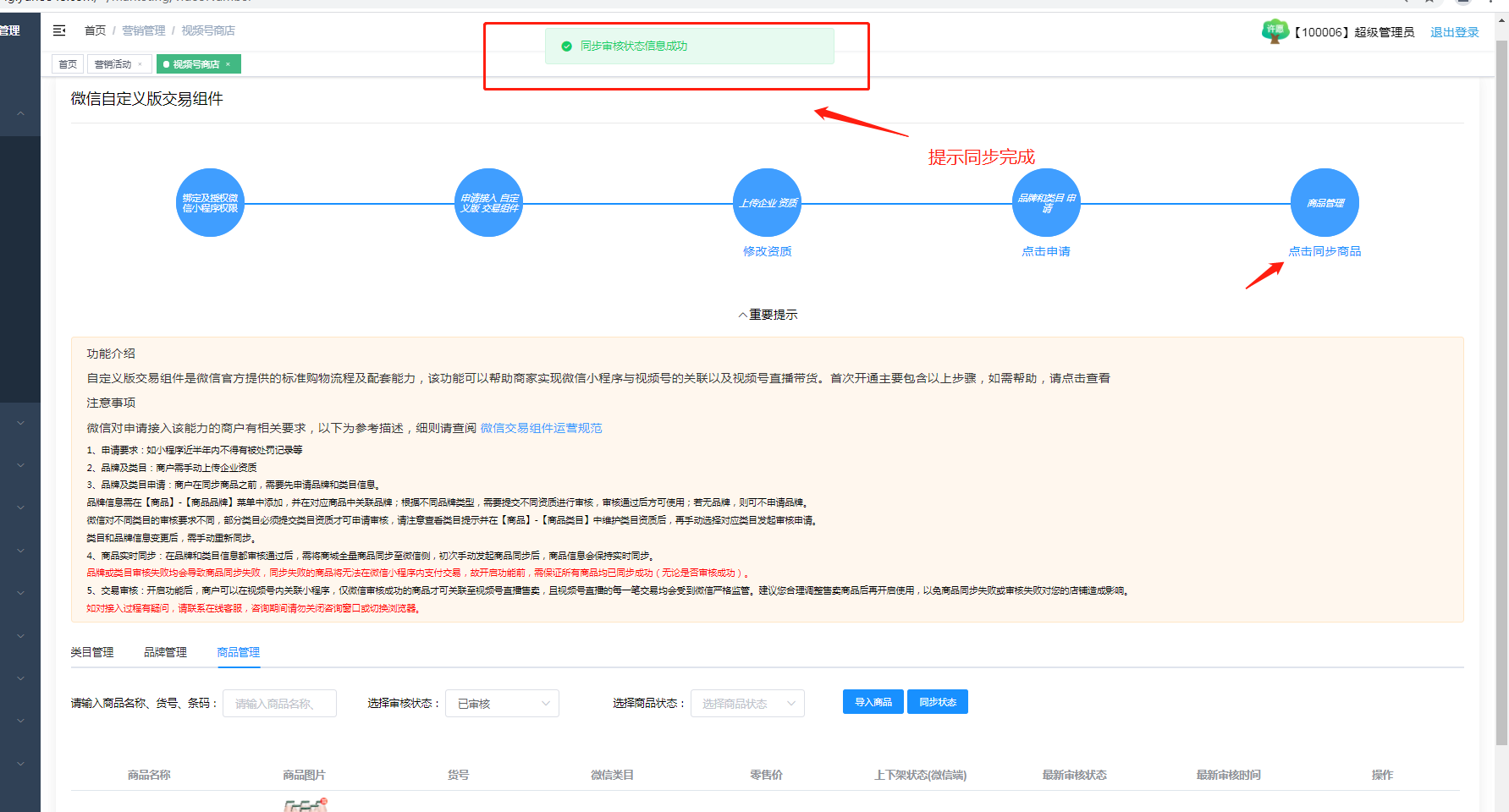Click the 绑定及授权微信小程序权限 step circle
This screenshot has width=1509, height=812.
tap(210, 203)
